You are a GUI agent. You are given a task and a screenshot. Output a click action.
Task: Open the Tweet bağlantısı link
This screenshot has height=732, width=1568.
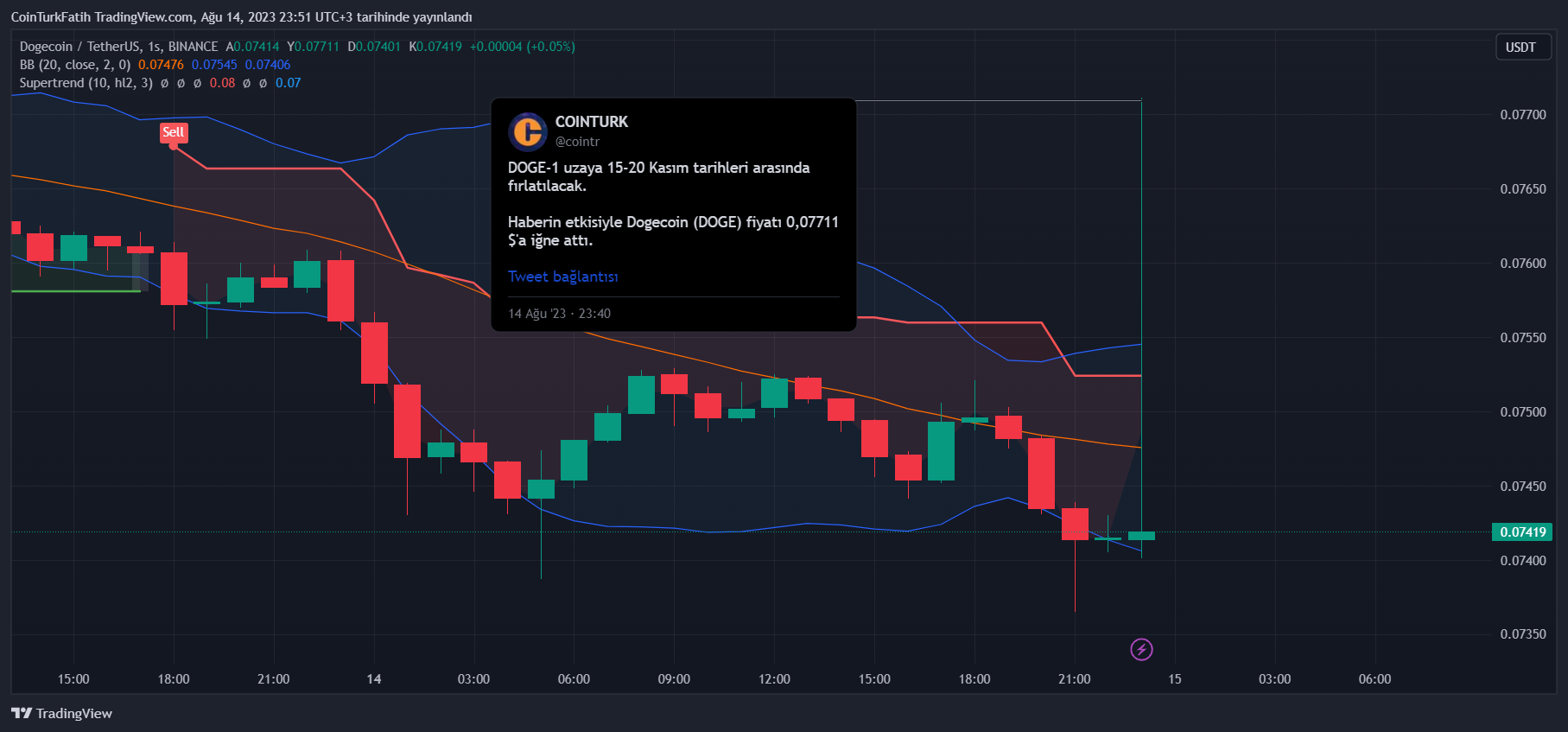(x=563, y=277)
